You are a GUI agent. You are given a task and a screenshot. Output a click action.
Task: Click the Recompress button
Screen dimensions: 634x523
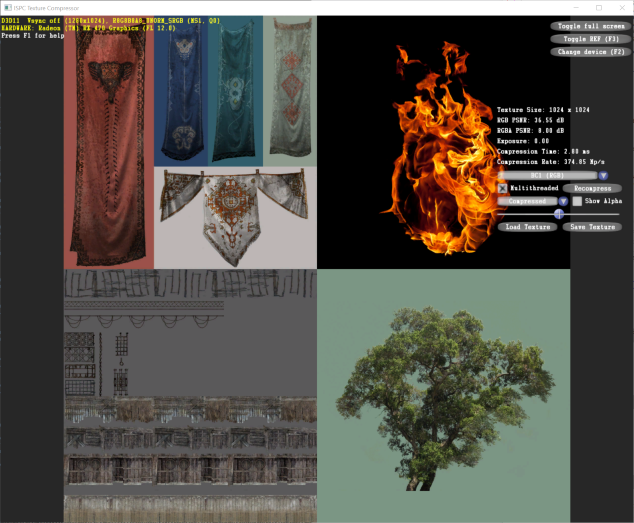(592, 188)
